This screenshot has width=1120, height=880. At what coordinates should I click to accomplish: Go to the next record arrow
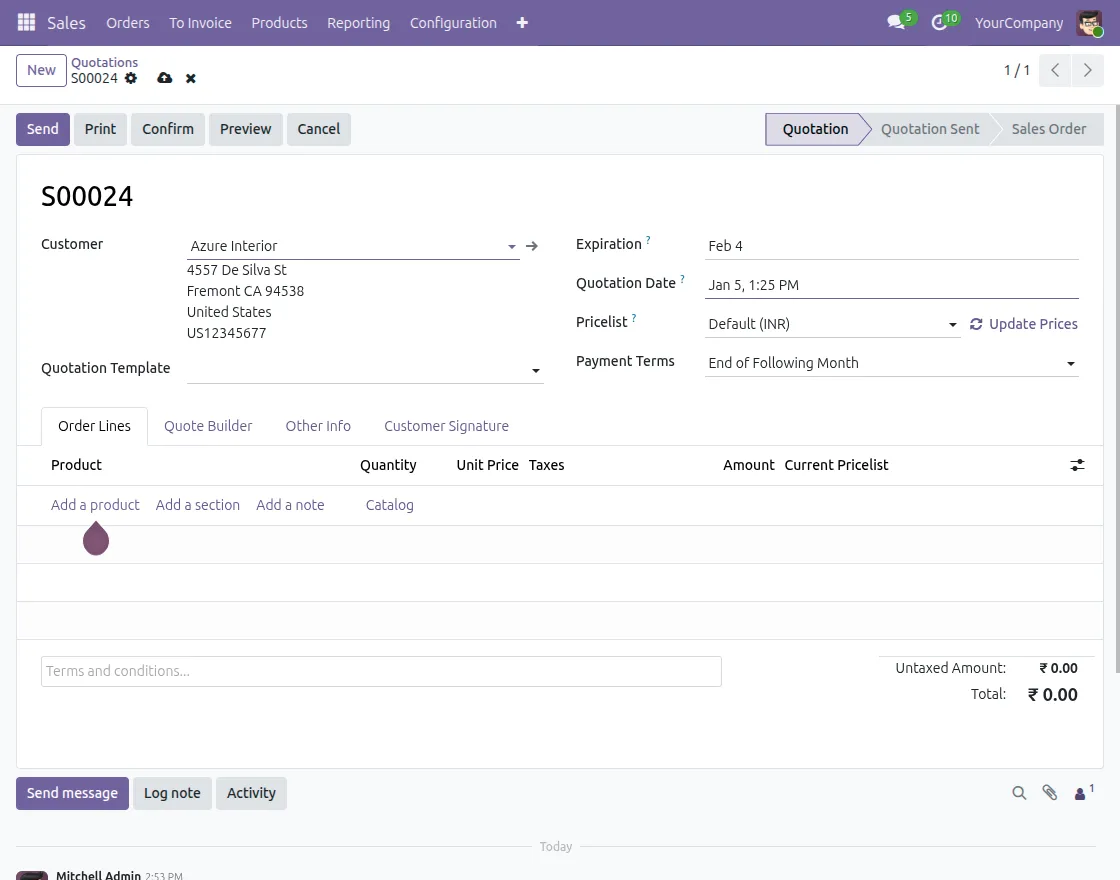[x=1087, y=70]
